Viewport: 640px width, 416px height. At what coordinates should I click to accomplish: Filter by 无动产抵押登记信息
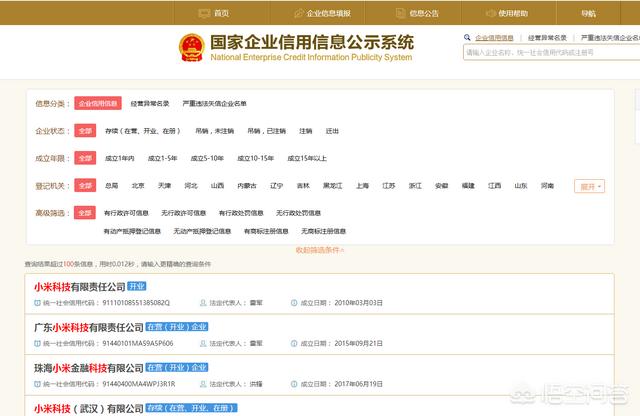(202, 231)
